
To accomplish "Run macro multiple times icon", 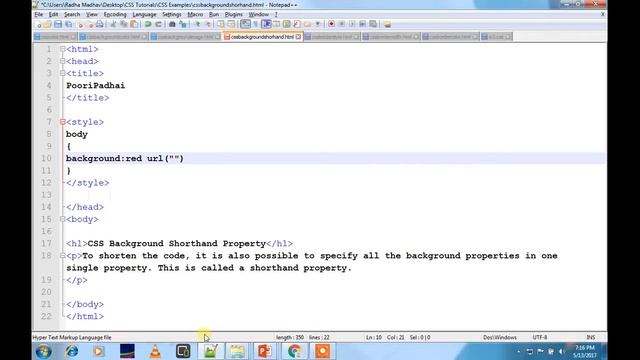I will coord(362,24).
